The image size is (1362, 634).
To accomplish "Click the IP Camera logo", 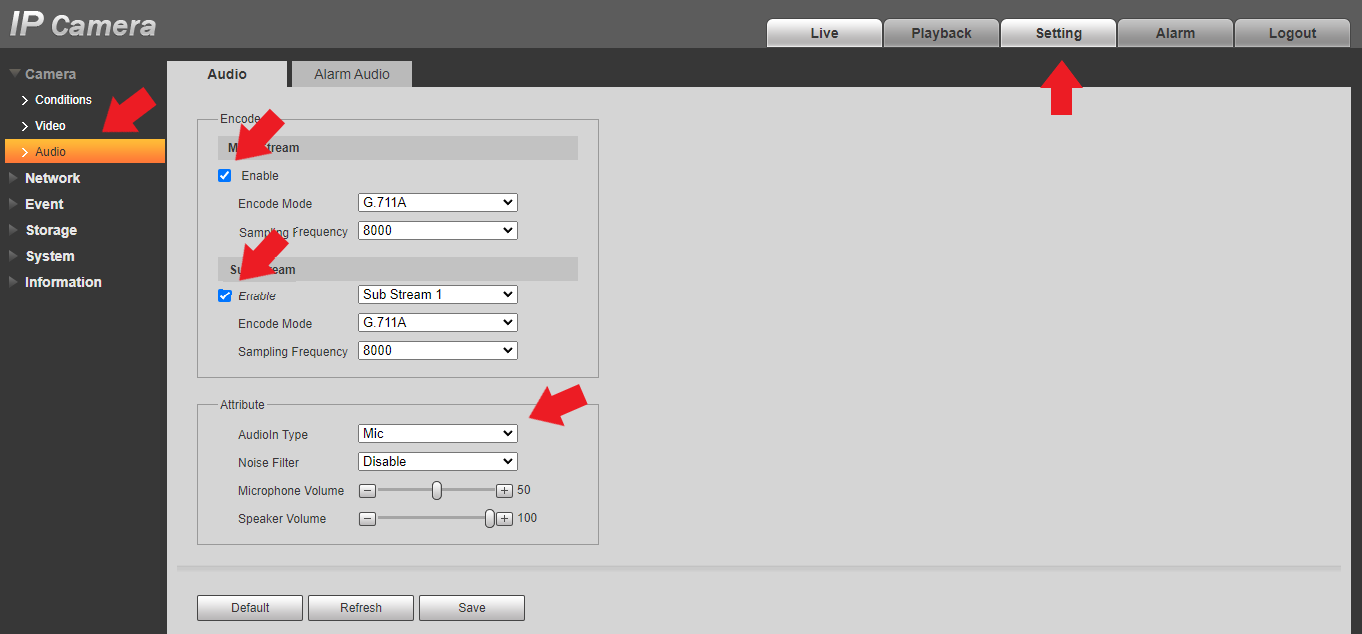I will click(83, 25).
